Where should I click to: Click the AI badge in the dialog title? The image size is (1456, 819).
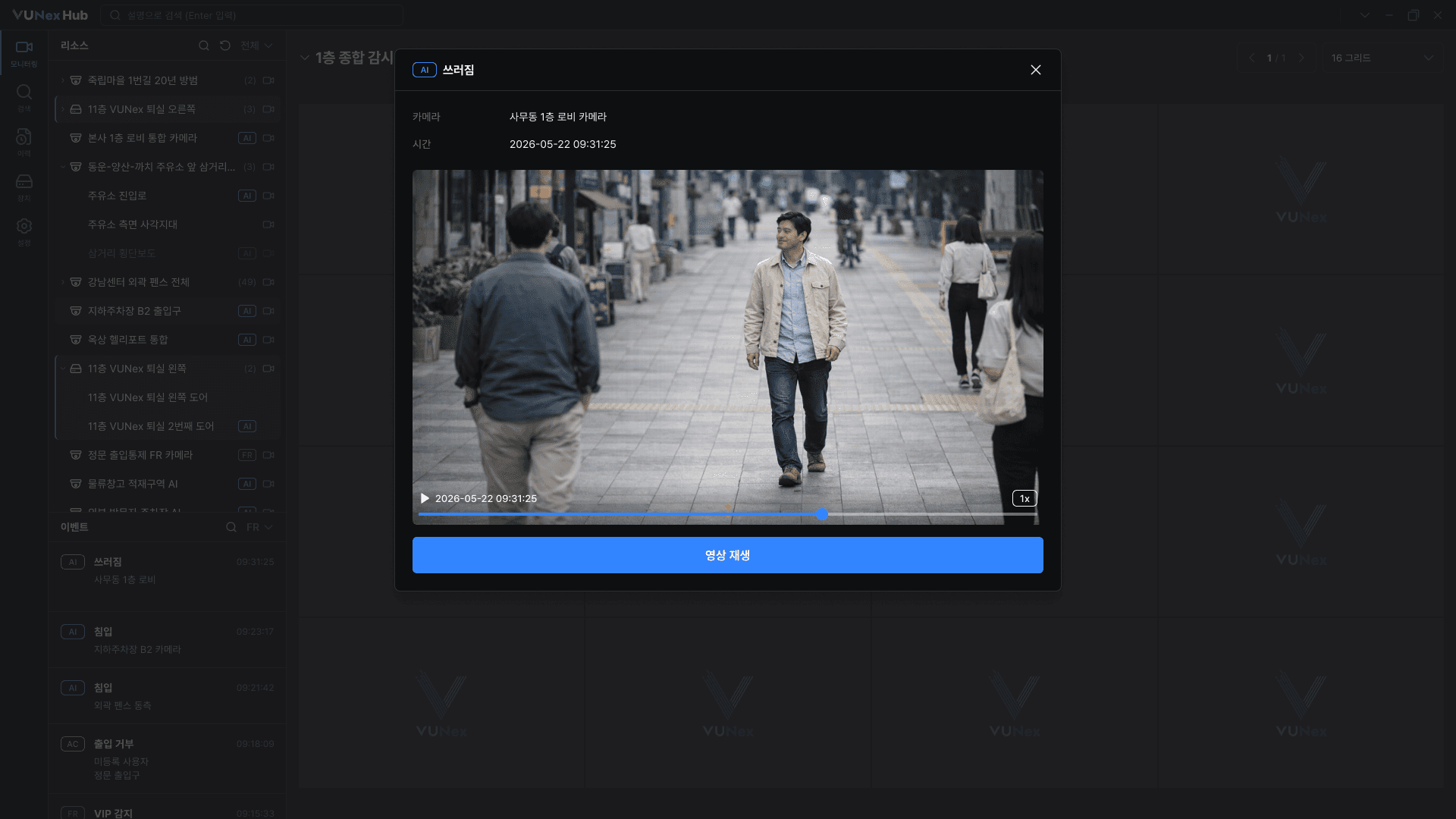425,70
